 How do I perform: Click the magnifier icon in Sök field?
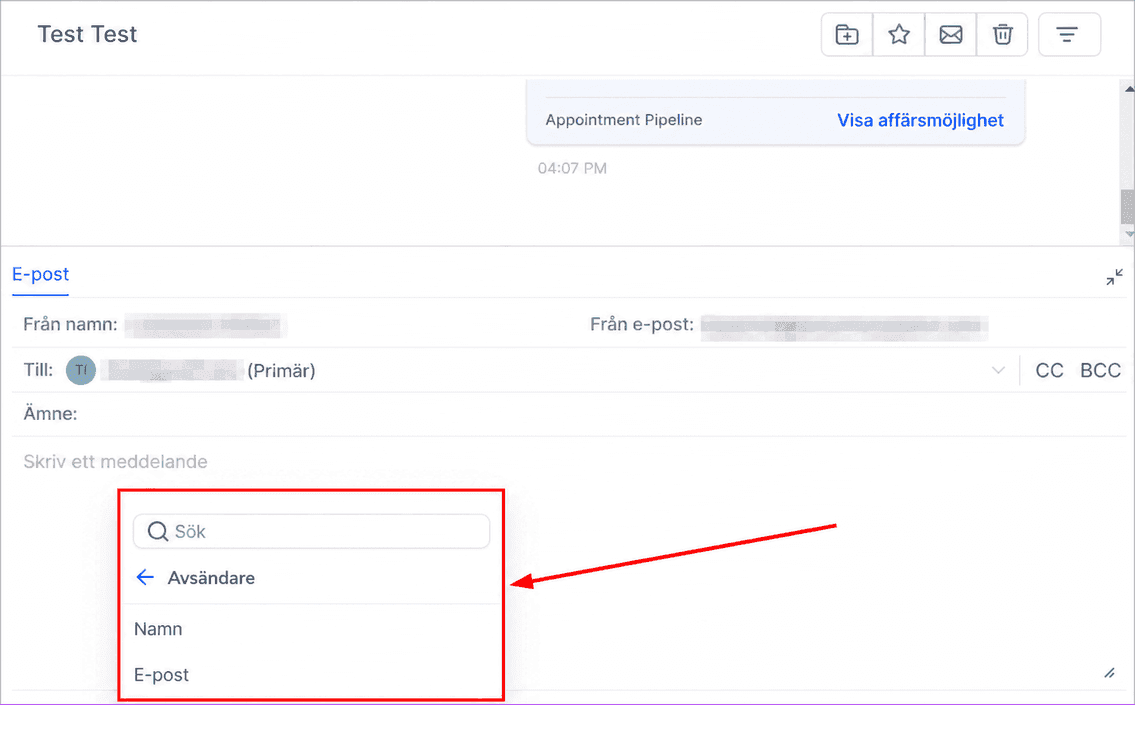(x=158, y=532)
